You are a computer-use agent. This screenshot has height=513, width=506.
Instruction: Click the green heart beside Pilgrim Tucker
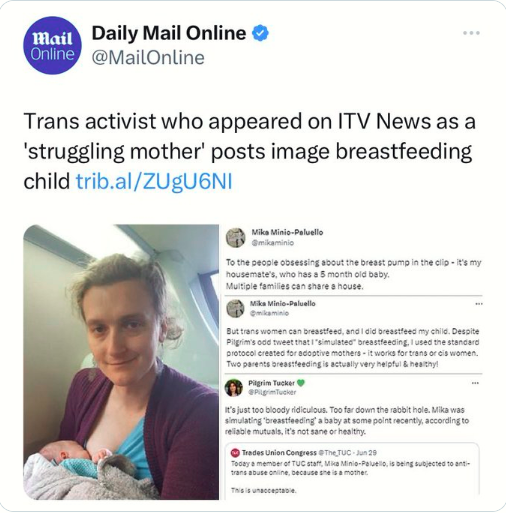point(301,383)
